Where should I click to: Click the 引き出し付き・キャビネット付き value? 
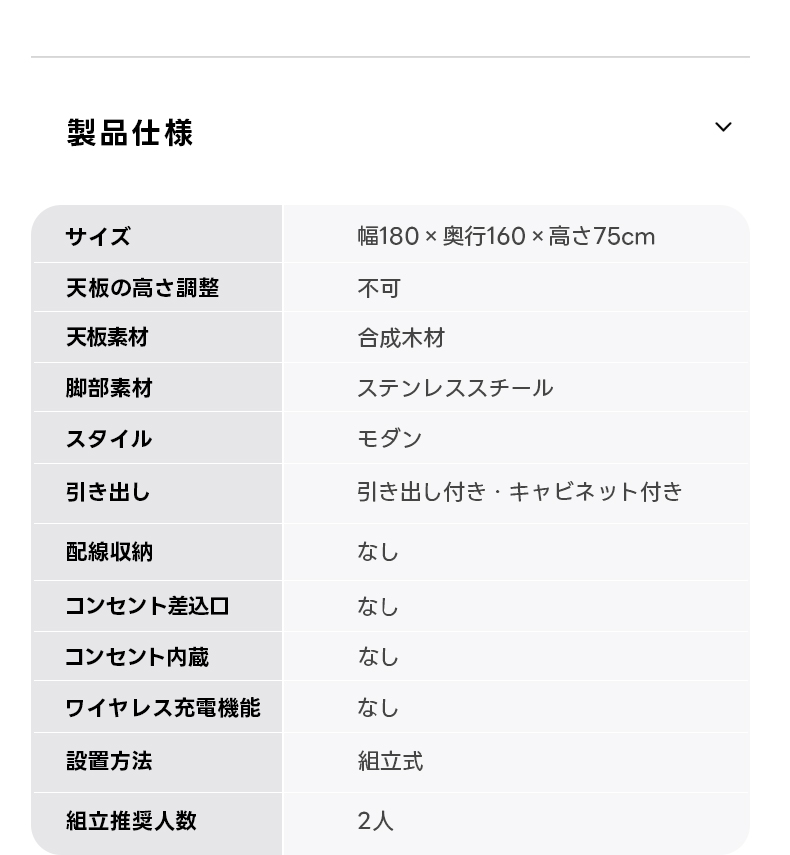tap(520, 492)
